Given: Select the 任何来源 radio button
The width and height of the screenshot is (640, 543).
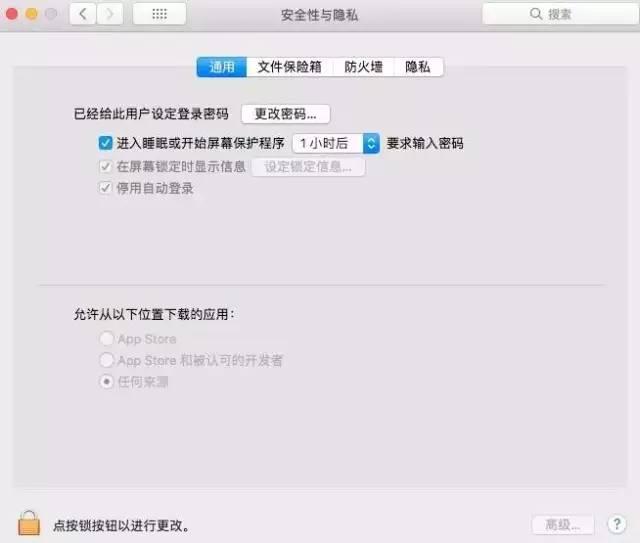Looking at the screenshot, I should 107,382.
